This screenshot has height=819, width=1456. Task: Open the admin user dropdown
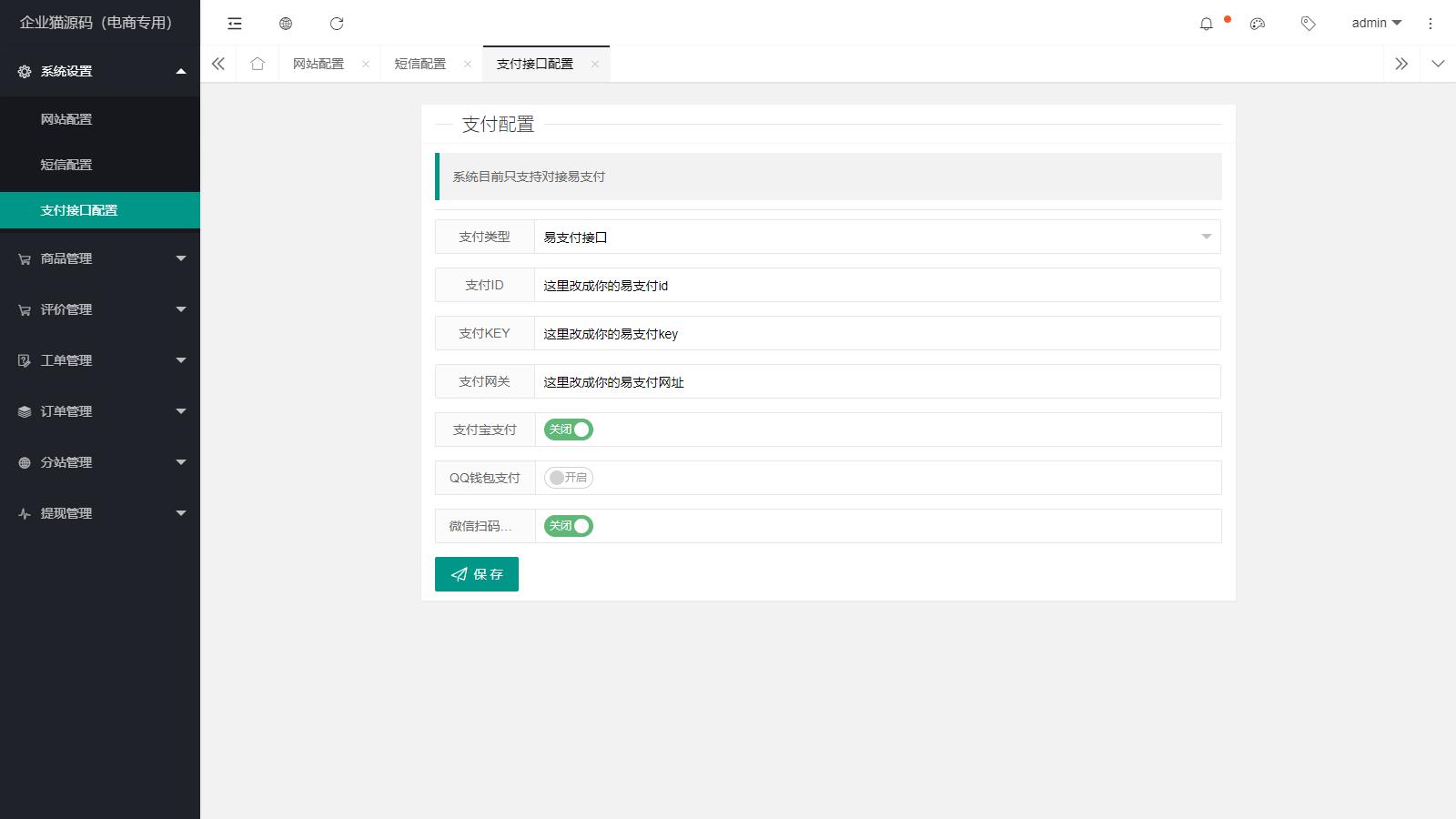(x=1376, y=24)
